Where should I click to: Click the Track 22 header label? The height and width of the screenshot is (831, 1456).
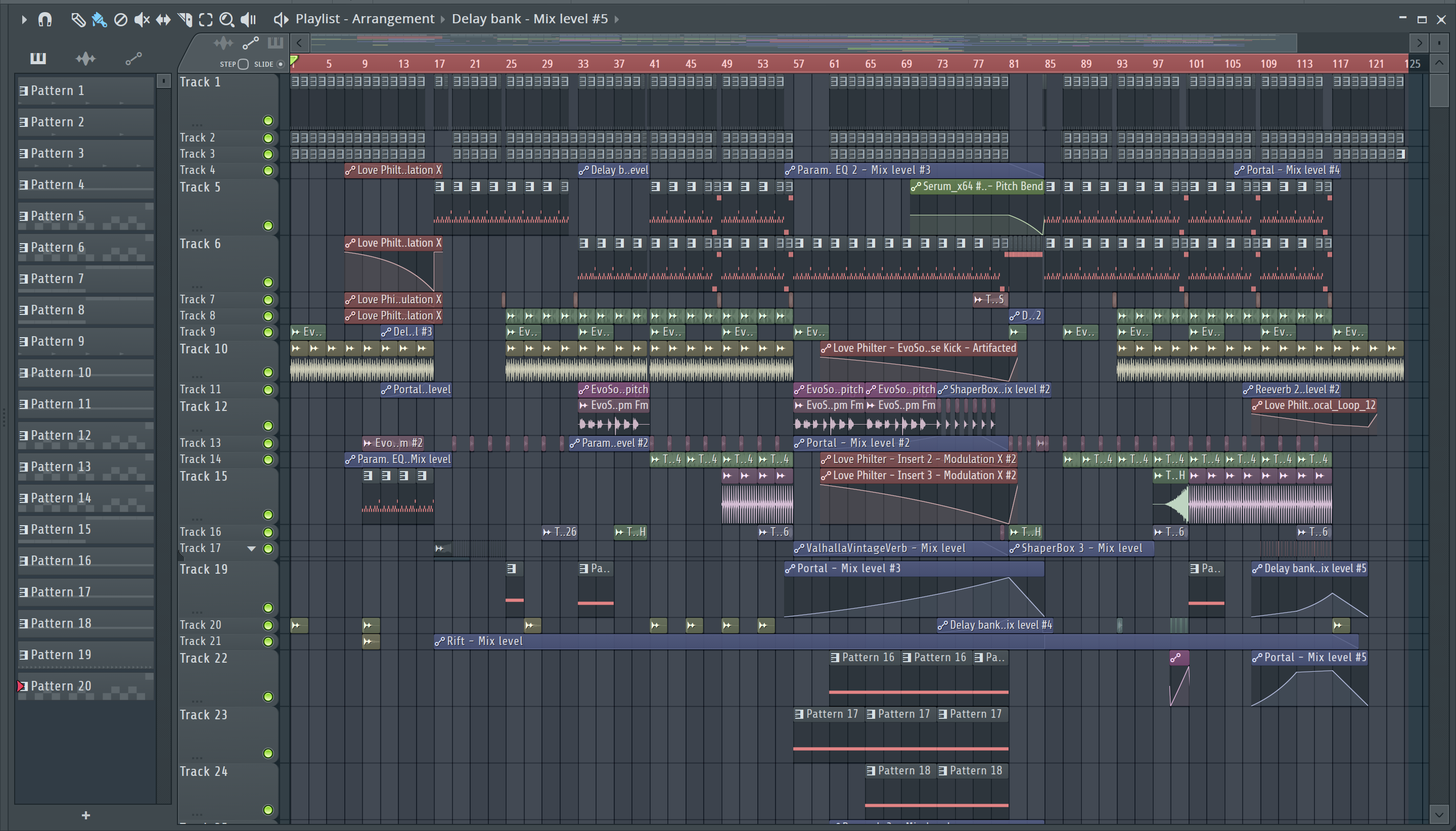coord(204,658)
